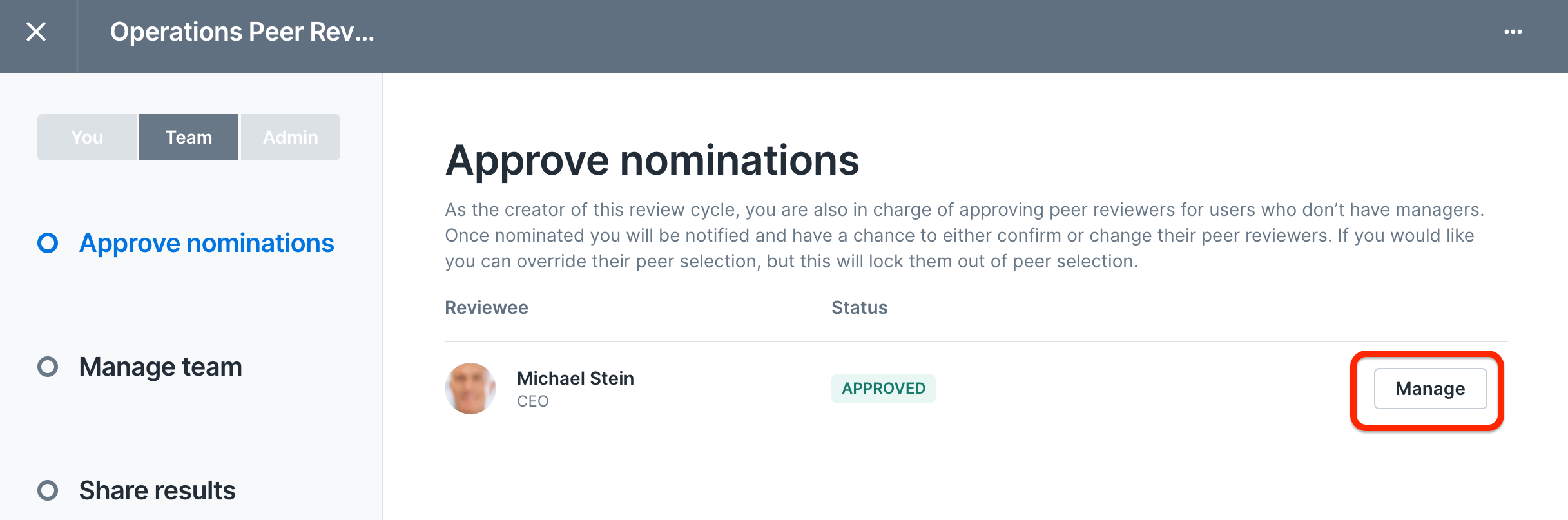Viewport: 1568px width, 520px height.
Task: Click the Status column header
Action: point(859,307)
